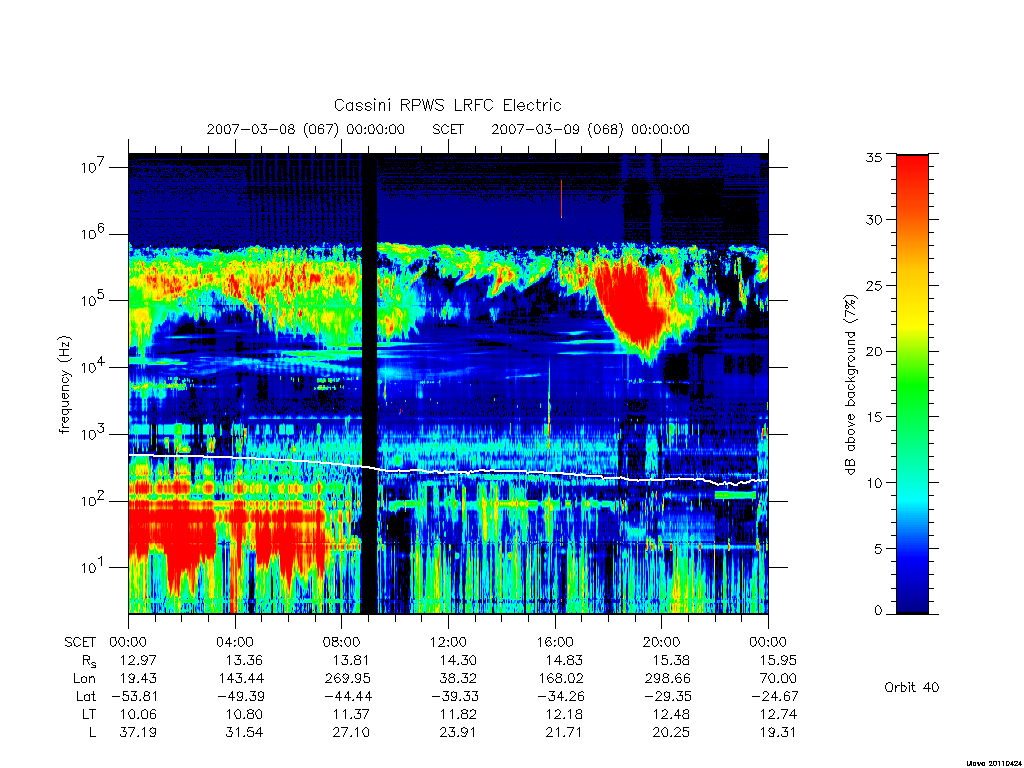Click the Rs value '12.97'
This screenshot has height=768, width=1024.
138,660
